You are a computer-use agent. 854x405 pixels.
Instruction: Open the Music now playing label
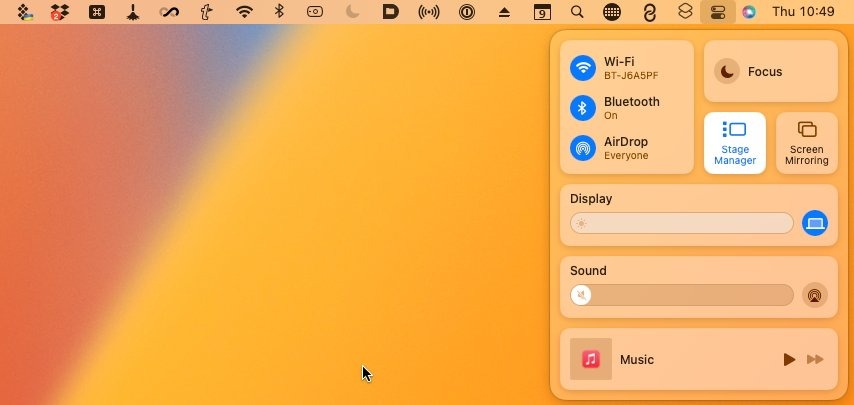(x=637, y=360)
